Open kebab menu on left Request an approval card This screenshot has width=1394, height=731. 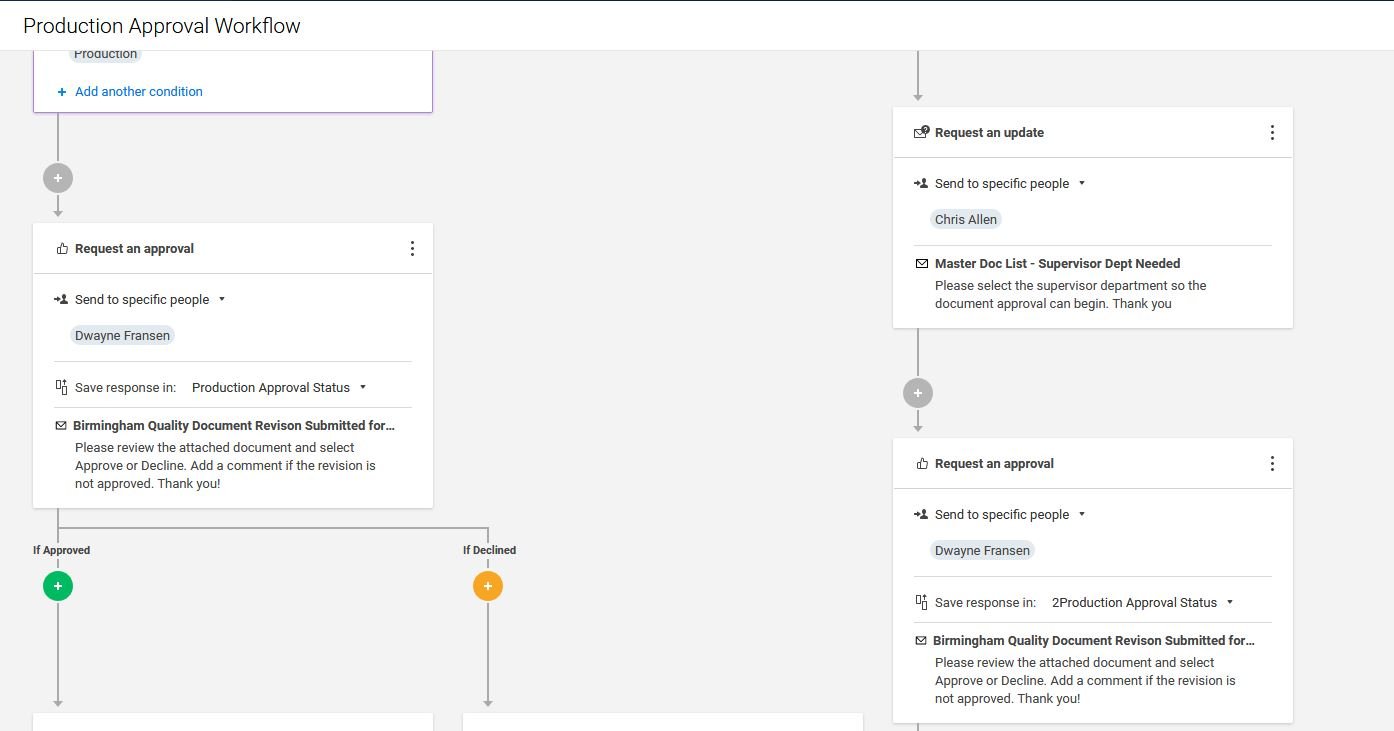point(412,249)
